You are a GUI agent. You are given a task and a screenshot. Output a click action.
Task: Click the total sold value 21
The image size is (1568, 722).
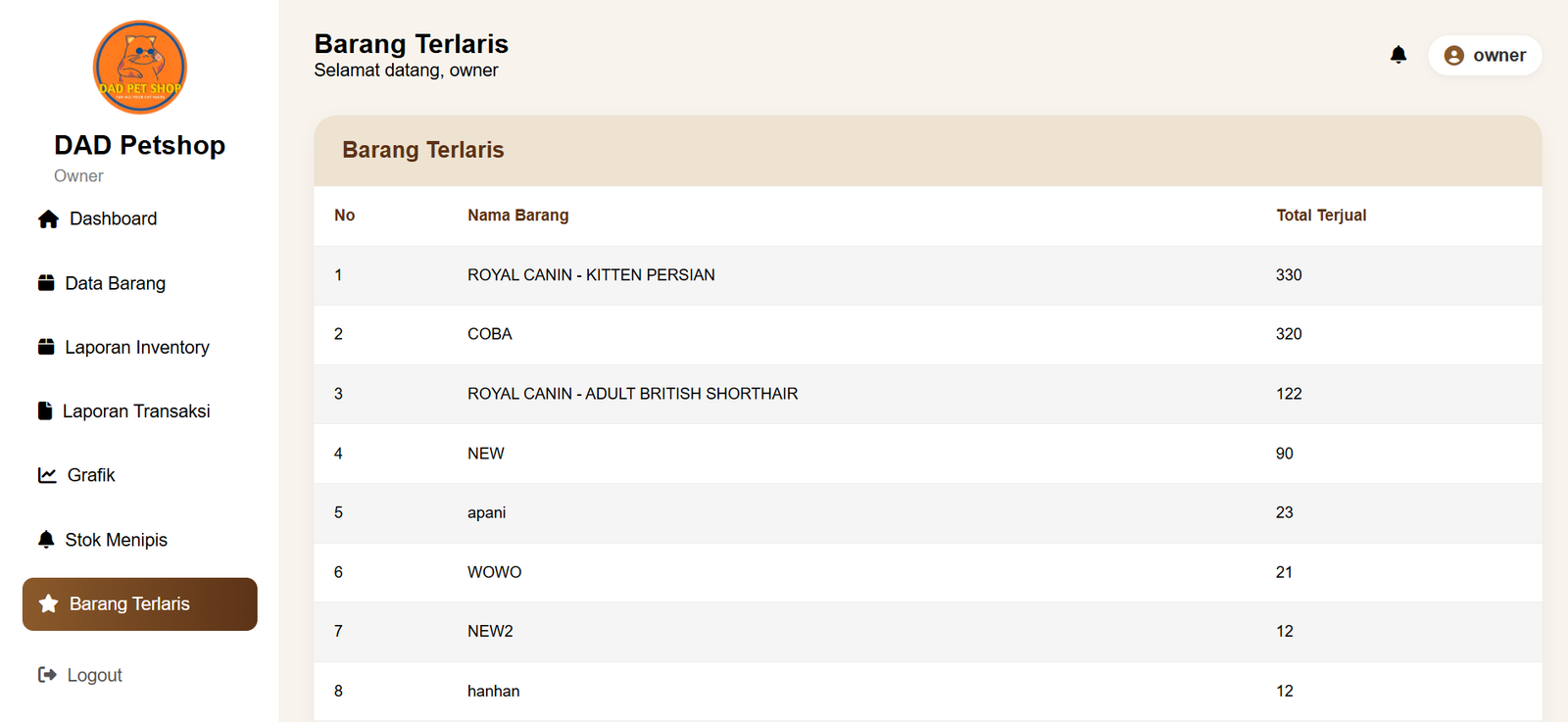point(1285,572)
